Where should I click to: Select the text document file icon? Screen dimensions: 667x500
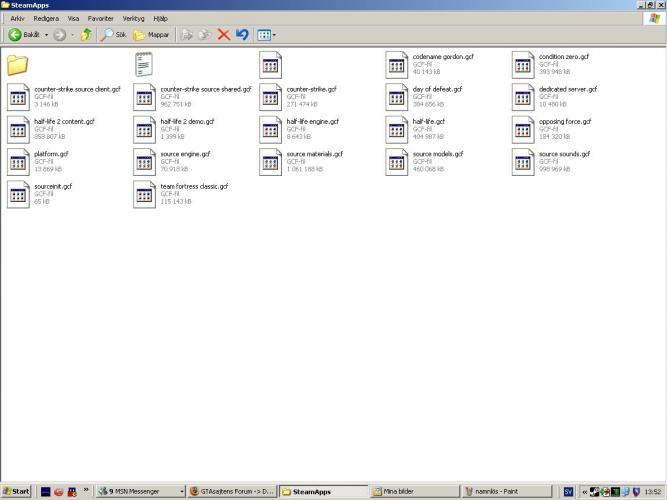[x=145, y=65]
